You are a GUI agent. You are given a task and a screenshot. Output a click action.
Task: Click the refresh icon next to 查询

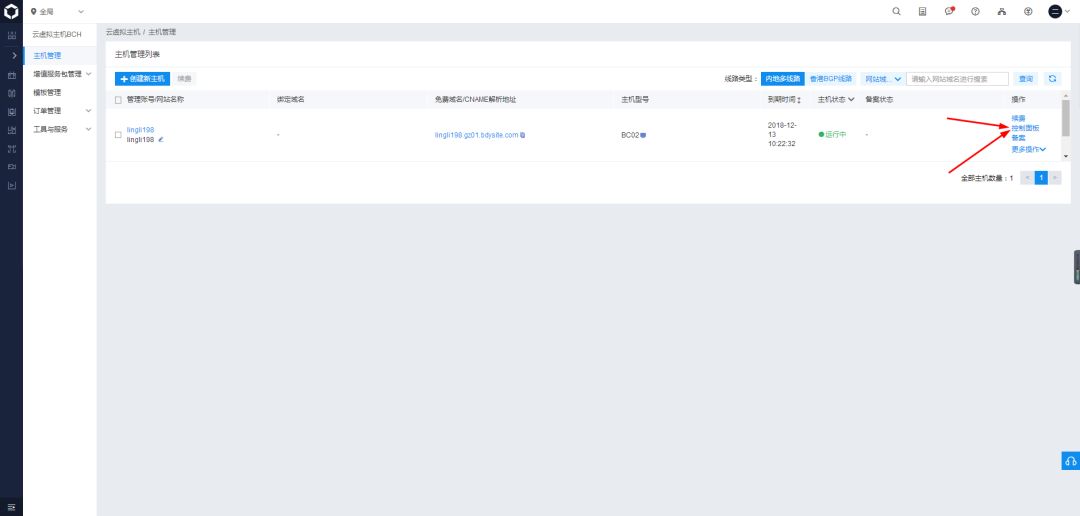coord(1052,79)
